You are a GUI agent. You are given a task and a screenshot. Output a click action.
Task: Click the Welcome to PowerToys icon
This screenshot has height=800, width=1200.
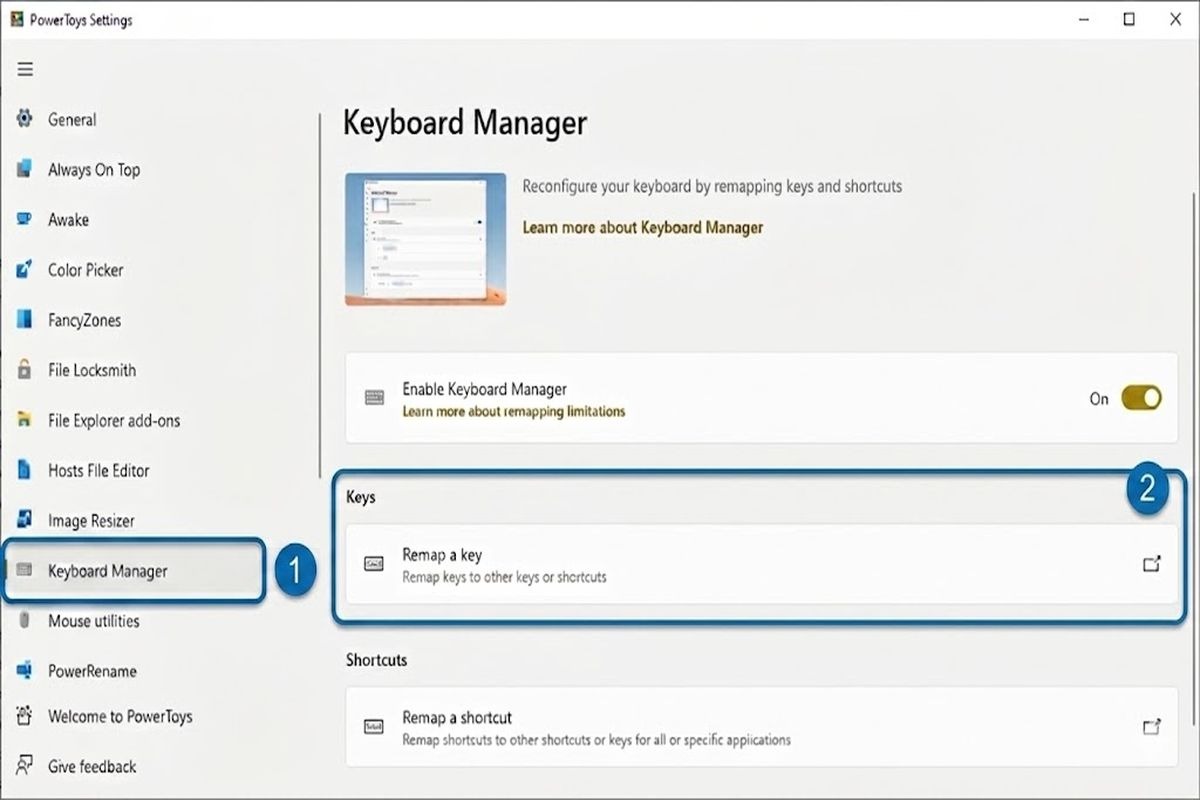pos(25,716)
